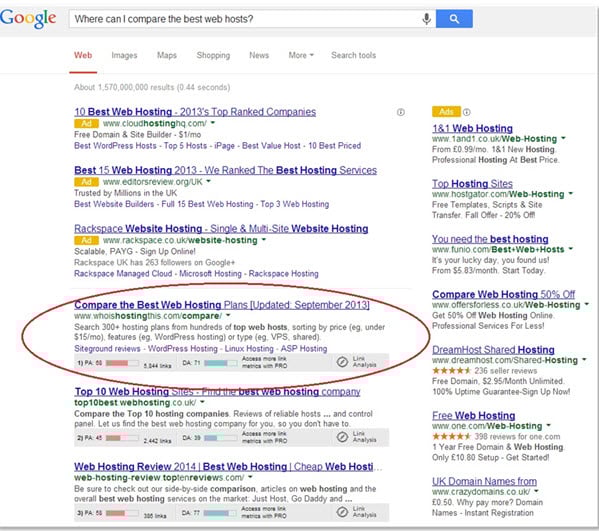Click 'Access more link metrics with PRO' under top10bestwebhosting
The image size is (599, 531).
pos(264,437)
